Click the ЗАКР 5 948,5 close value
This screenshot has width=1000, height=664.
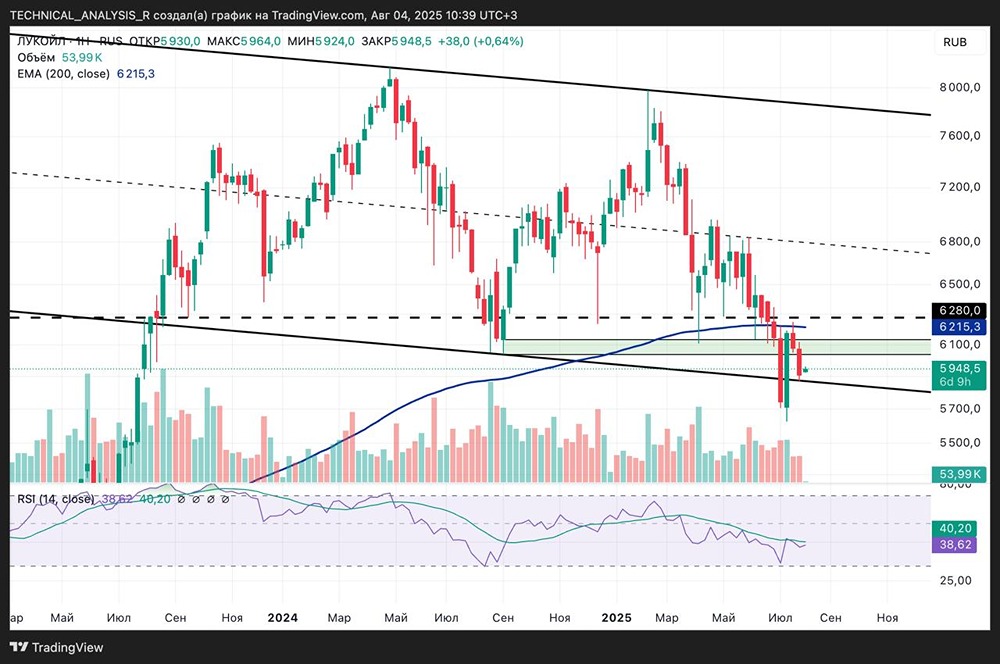pos(396,41)
